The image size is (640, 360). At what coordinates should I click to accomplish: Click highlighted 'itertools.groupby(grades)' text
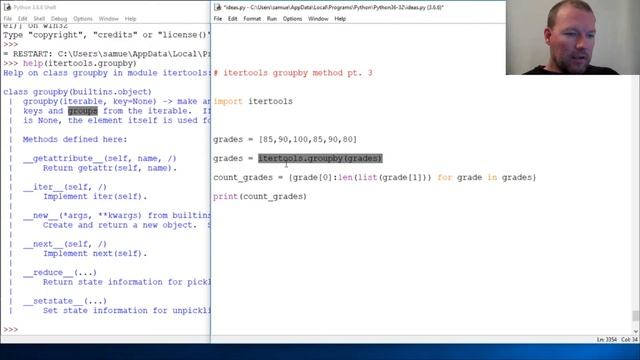pos(320,158)
